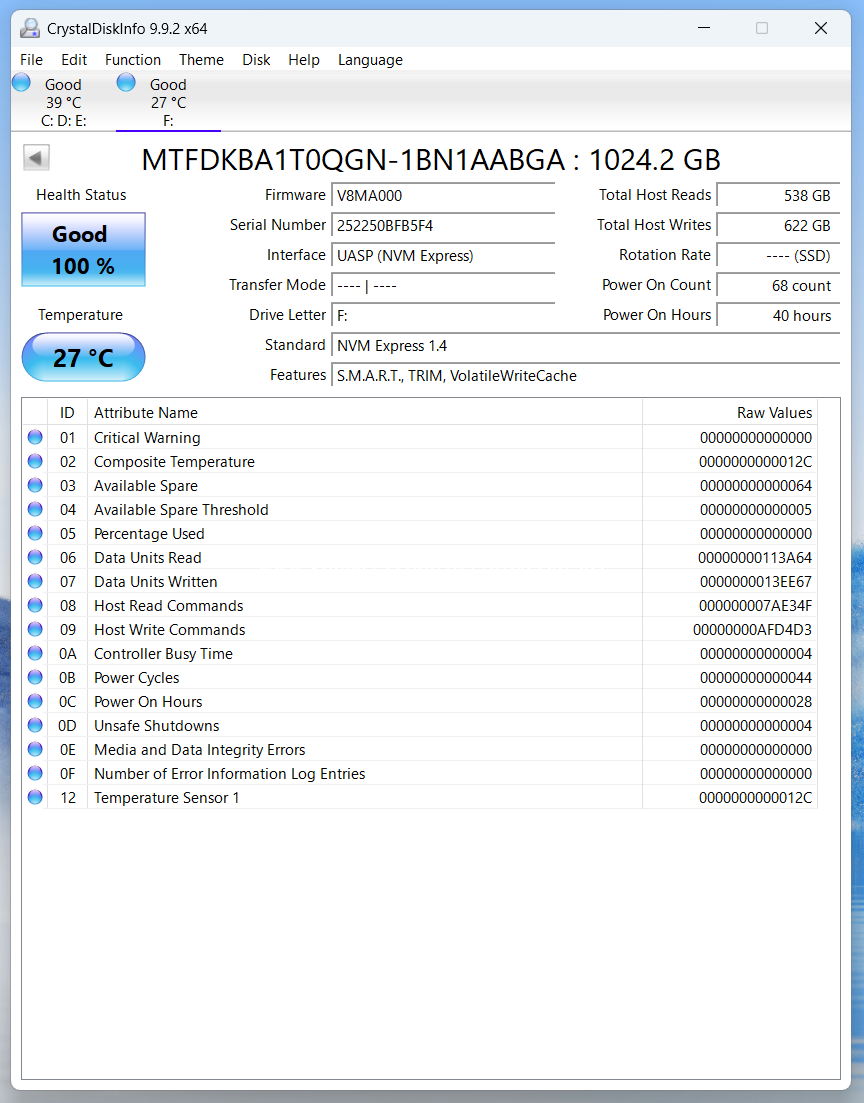Click the status orb for Critical Warning
The height and width of the screenshot is (1103, 864).
click(x=35, y=438)
